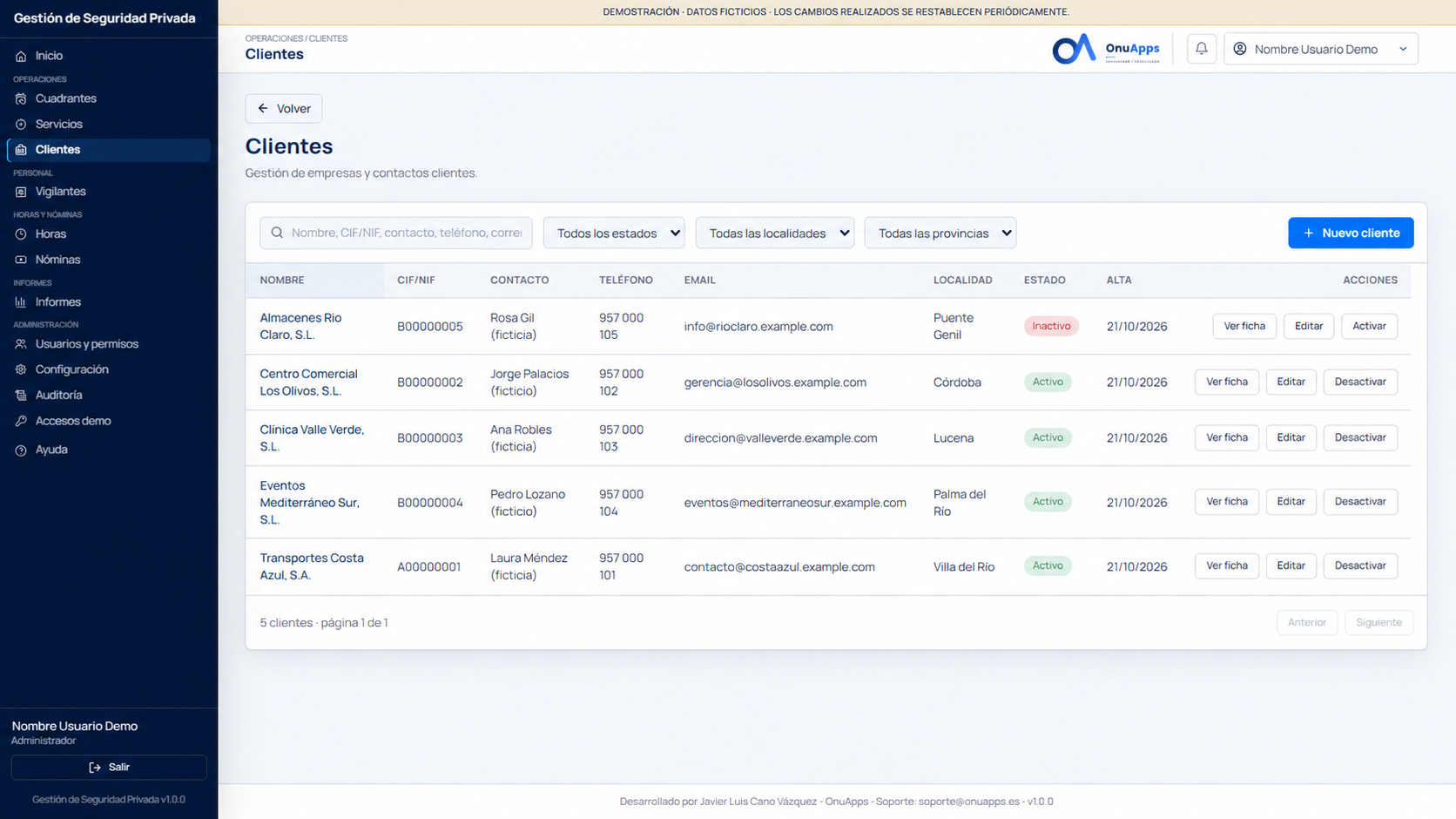
Task: Open the Todas las localidades filter
Action: click(775, 233)
